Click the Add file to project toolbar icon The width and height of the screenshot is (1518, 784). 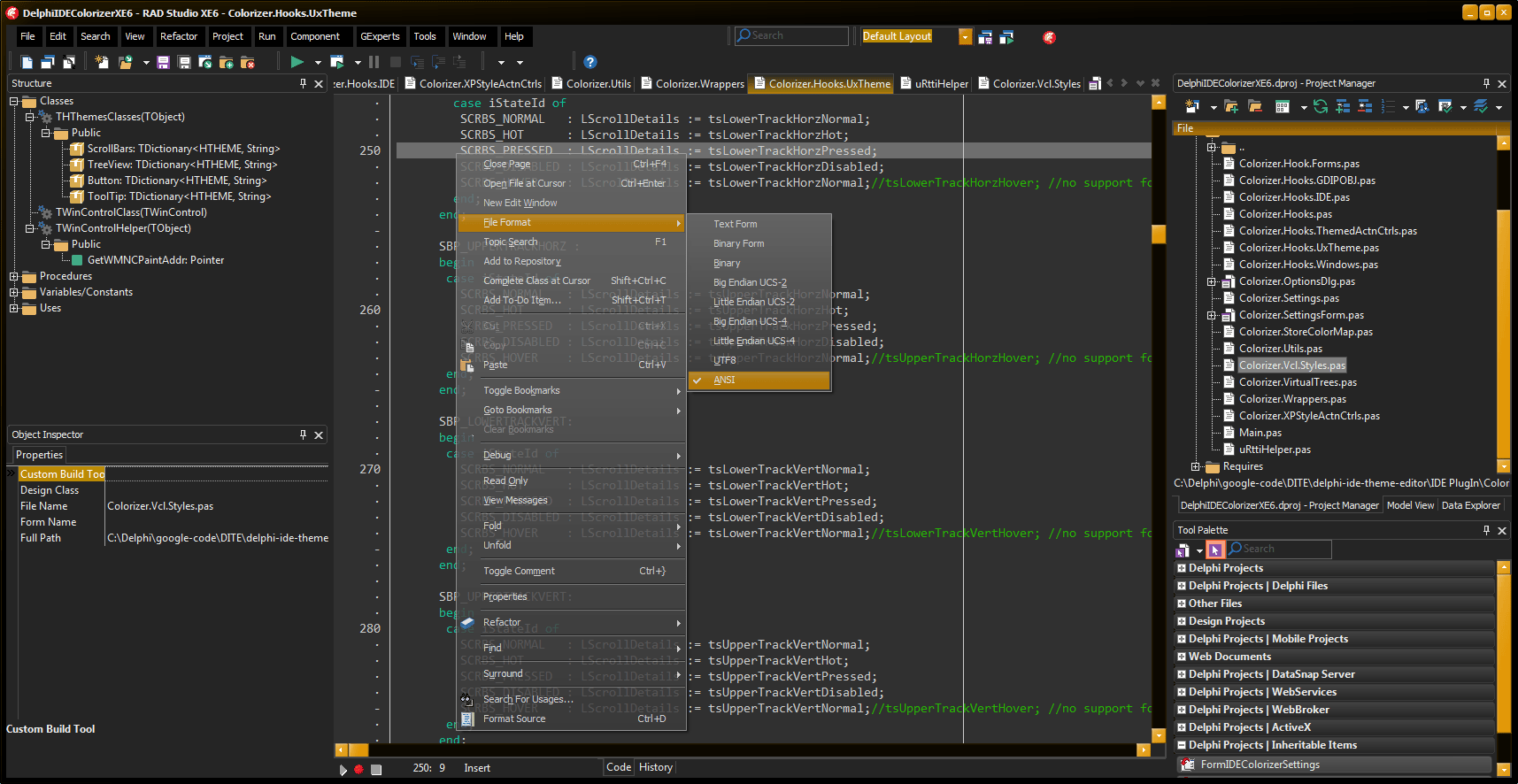pos(227,62)
